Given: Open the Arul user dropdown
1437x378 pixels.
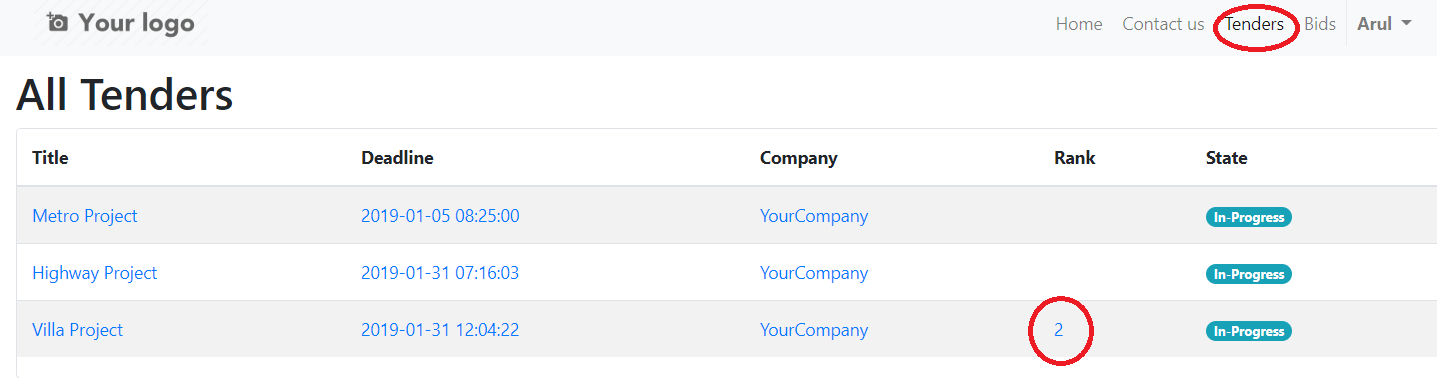Looking at the screenshot, I should 1384,24.
